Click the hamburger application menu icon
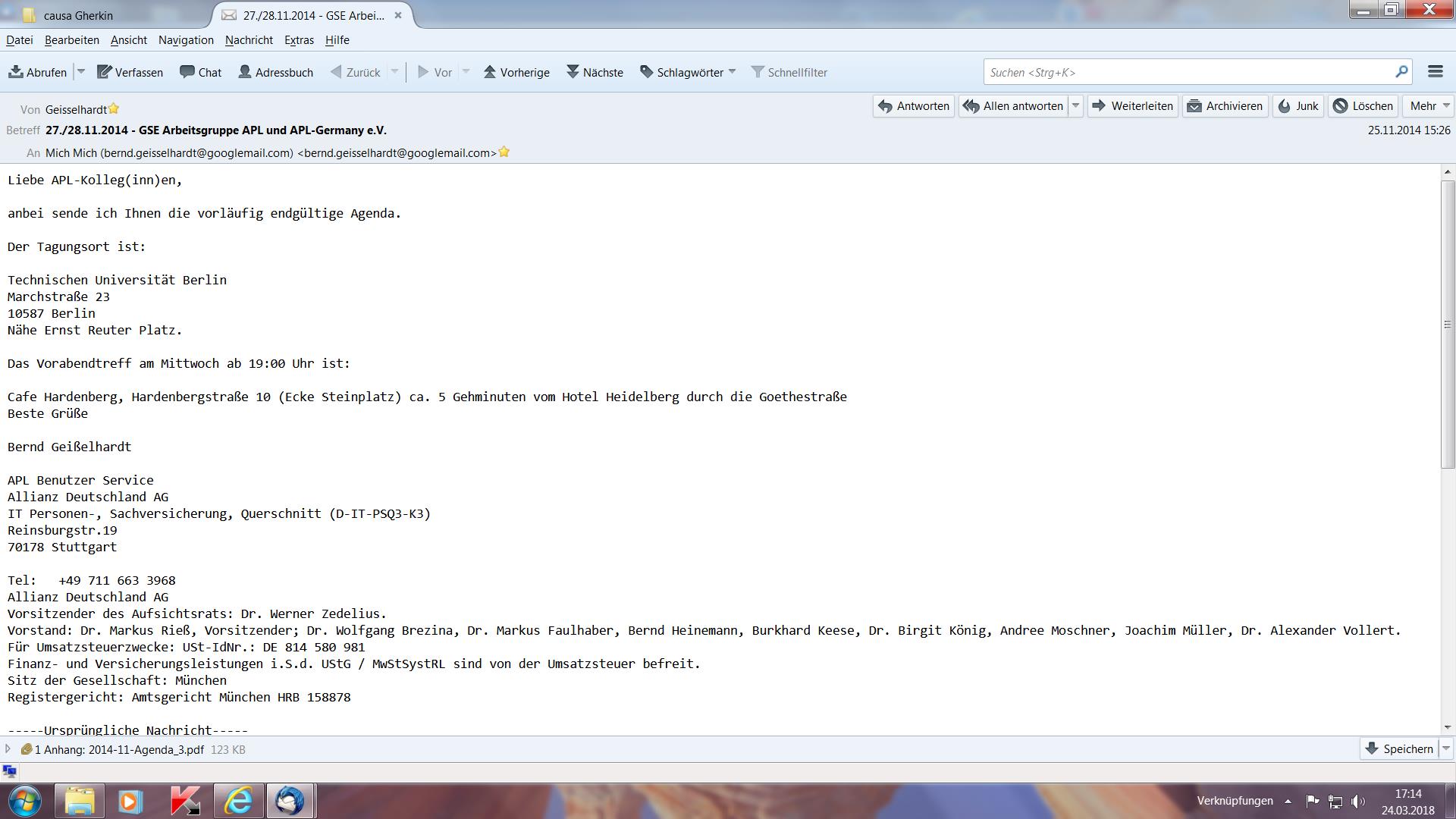 (x=1435, y=71)
